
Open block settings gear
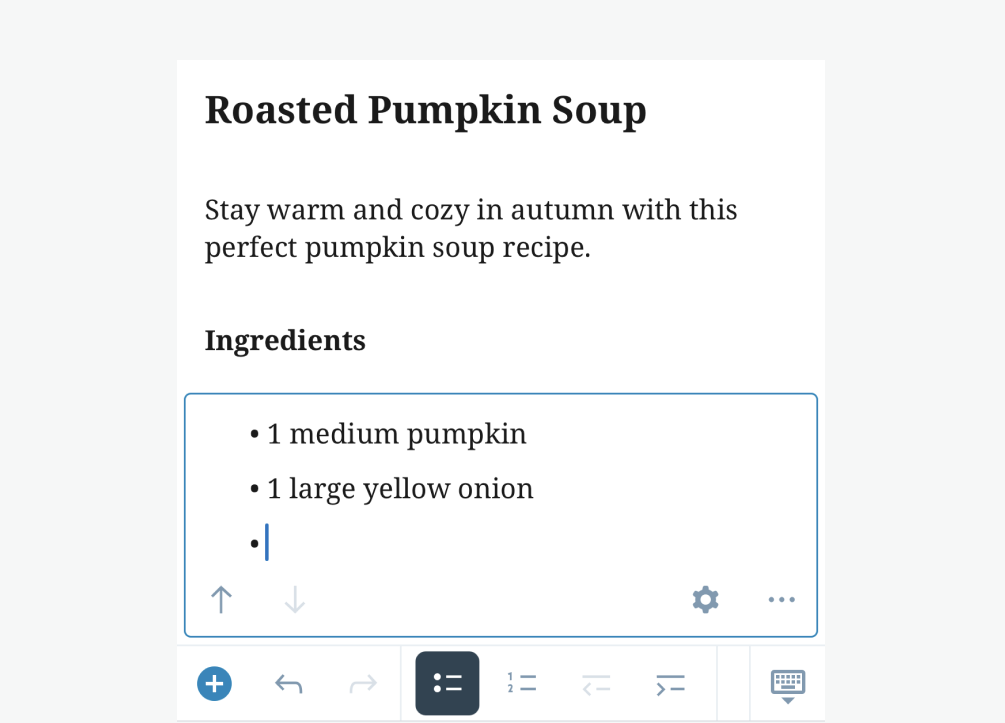[x=706, y=600]
